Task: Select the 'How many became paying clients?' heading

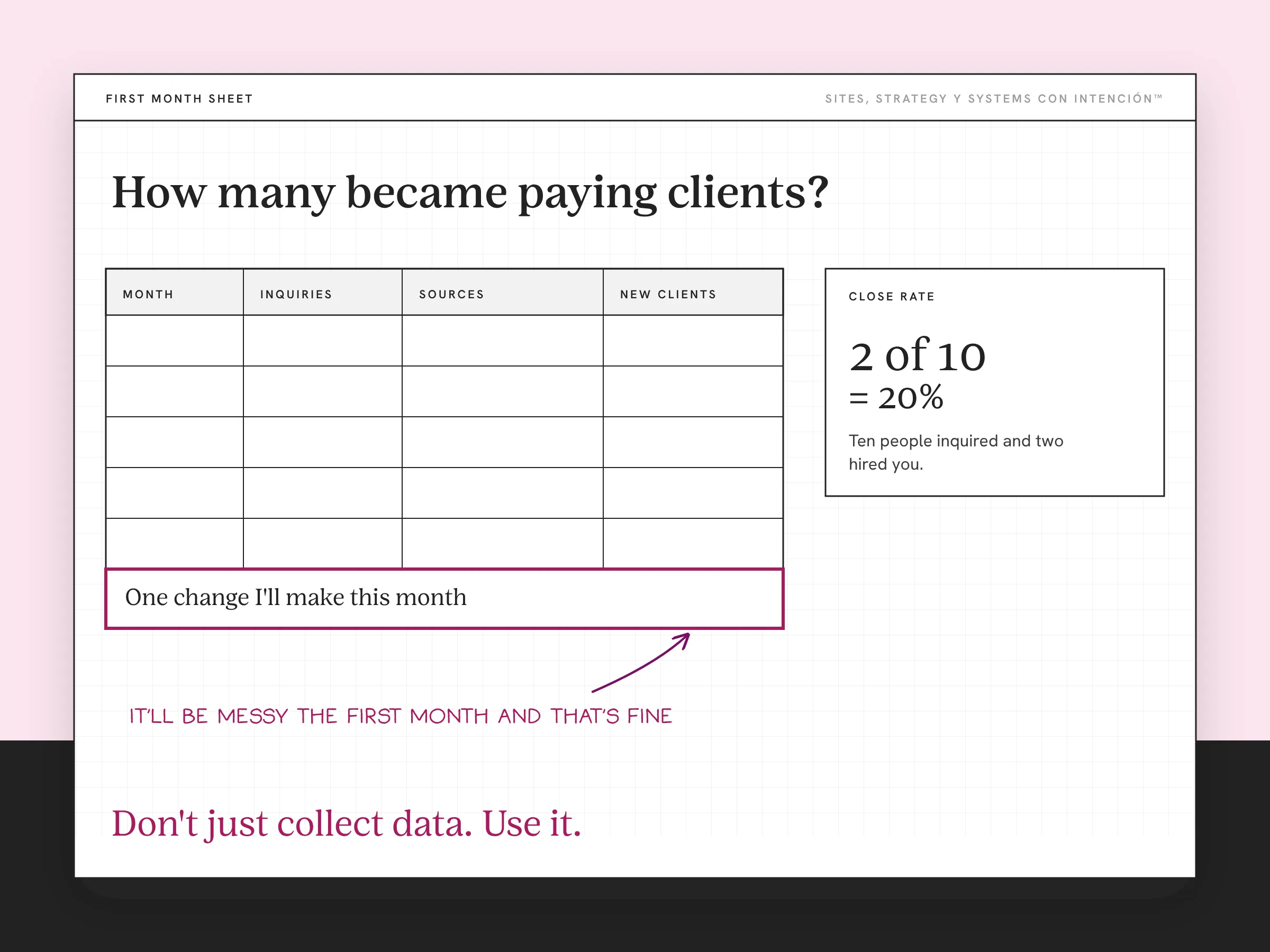Action: click(470, 194)
